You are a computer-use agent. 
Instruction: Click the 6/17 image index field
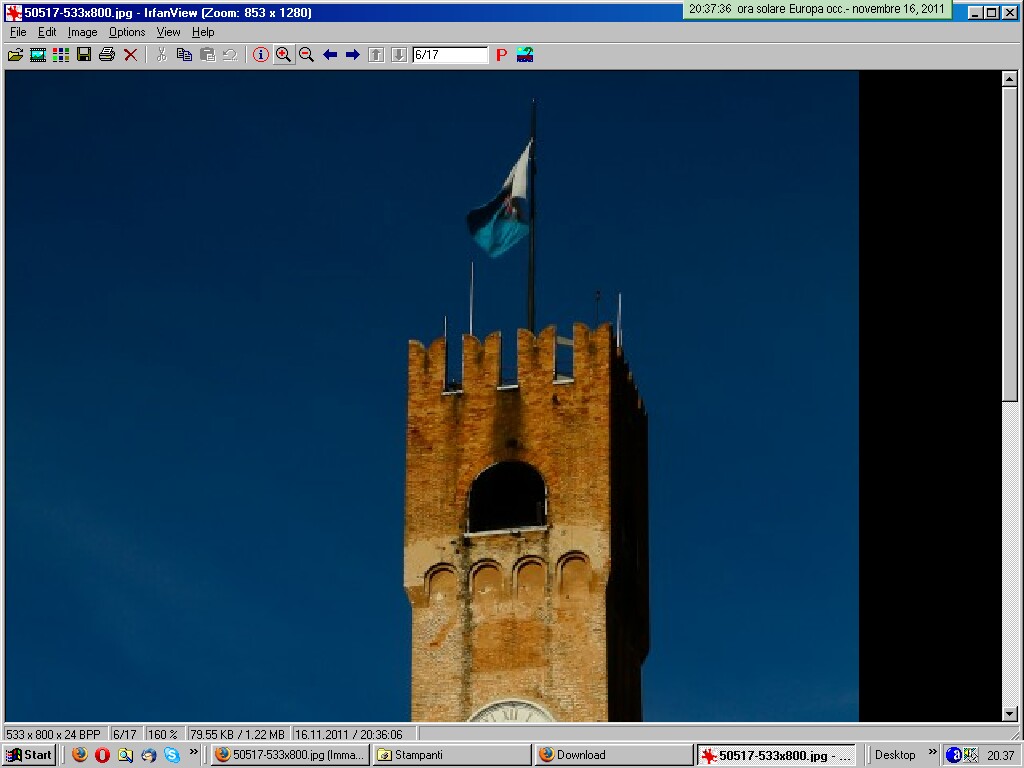coord(450,55)
